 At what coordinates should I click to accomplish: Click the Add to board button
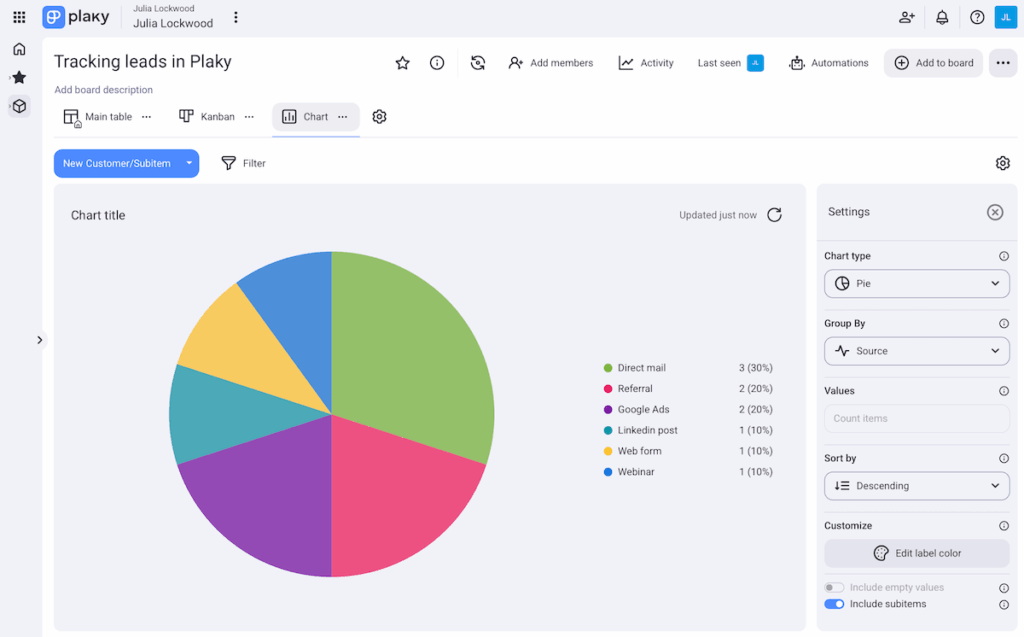pyautogui.click(x=933, y=62)
